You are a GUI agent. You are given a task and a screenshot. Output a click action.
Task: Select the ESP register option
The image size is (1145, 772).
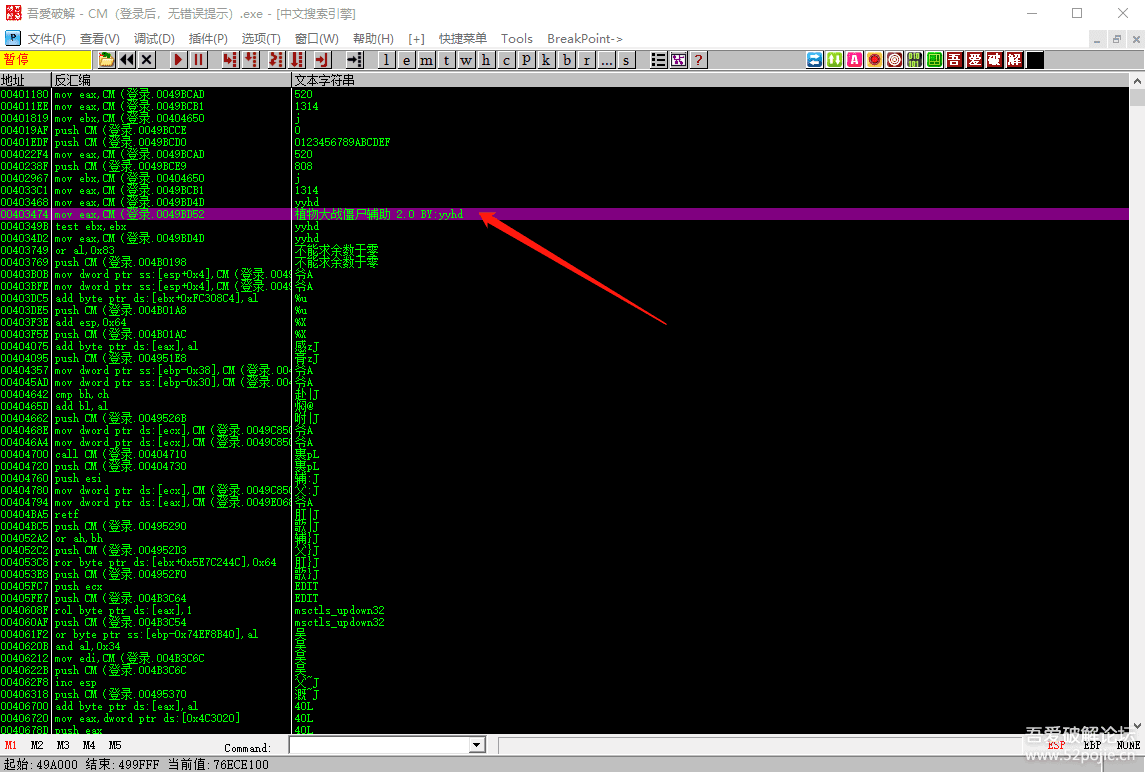(1056, 745)
